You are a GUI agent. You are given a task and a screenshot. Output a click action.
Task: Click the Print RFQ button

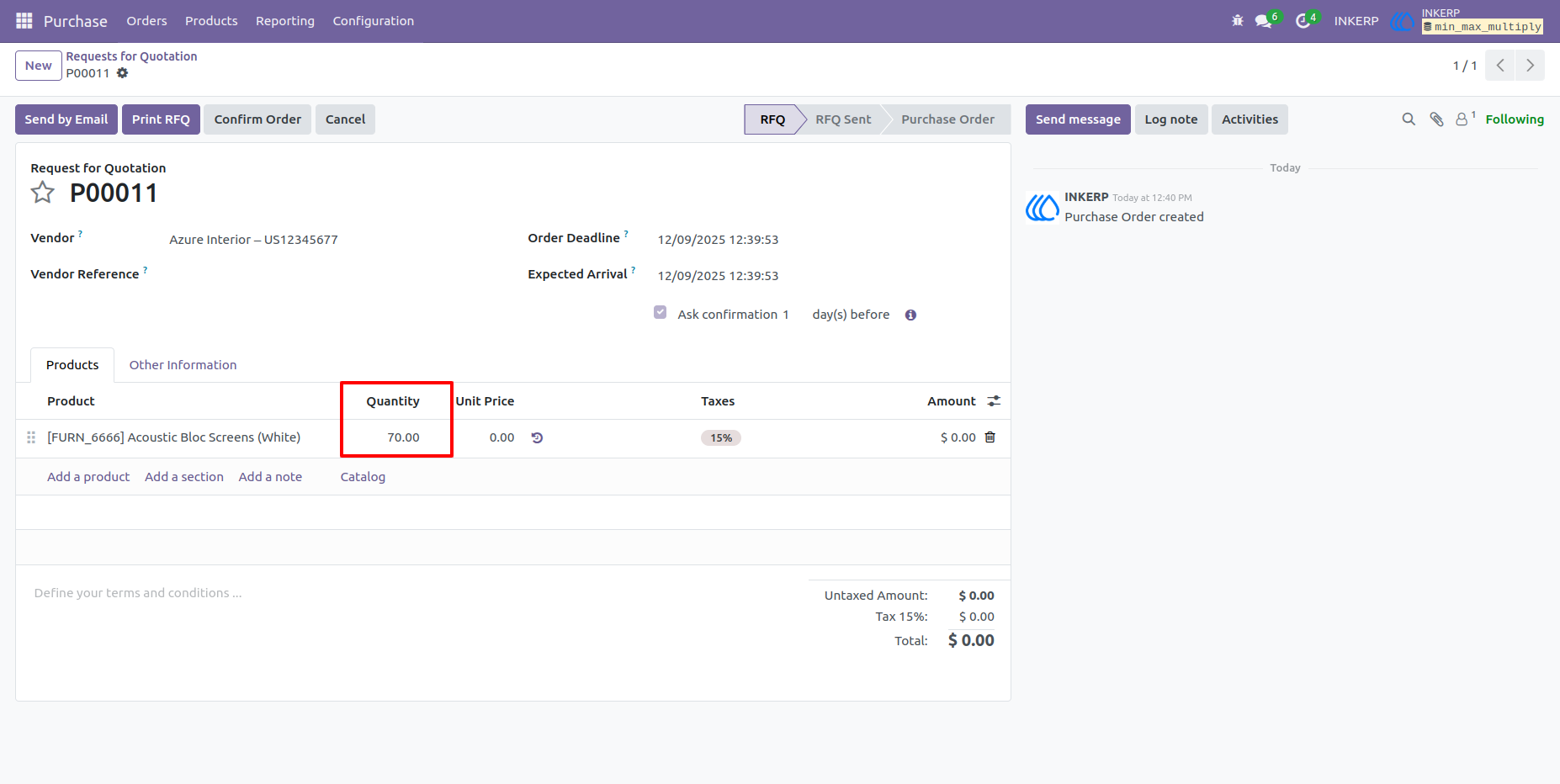tap(161, 119)
